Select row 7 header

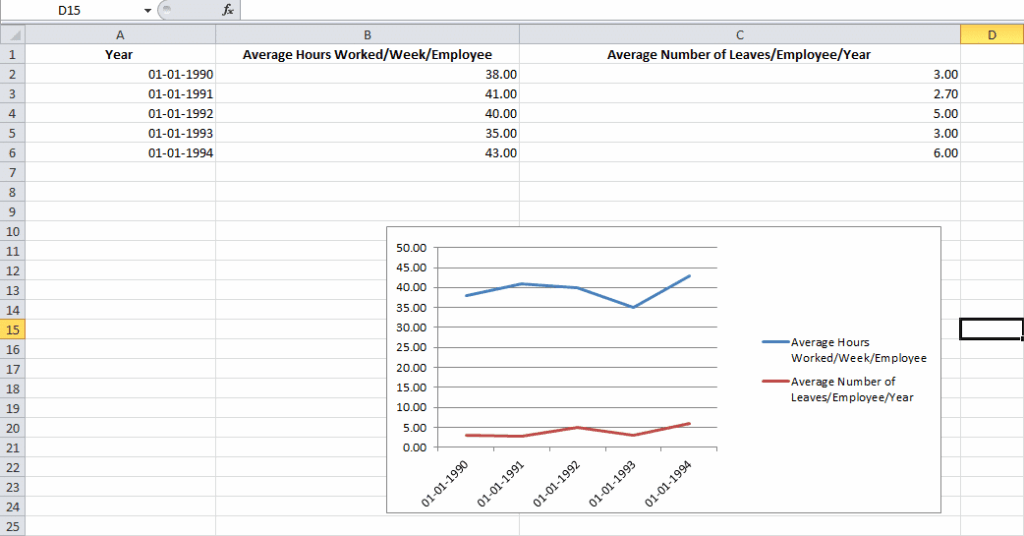point(12,172)
